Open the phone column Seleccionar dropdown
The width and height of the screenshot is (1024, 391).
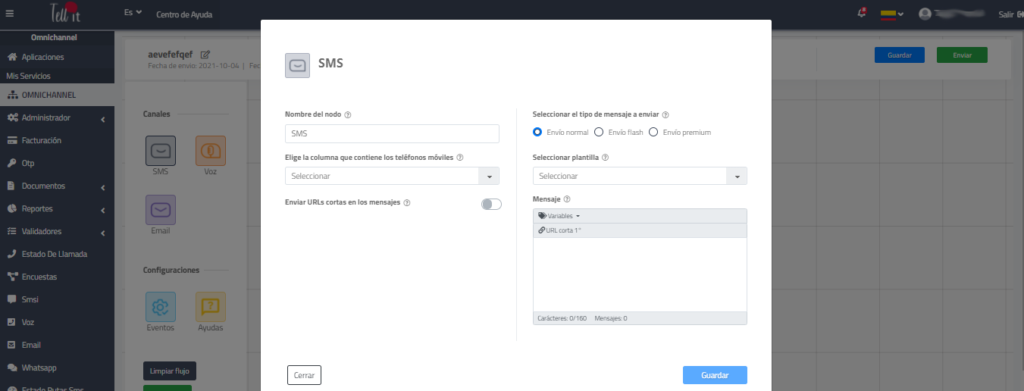coord(392,176)
